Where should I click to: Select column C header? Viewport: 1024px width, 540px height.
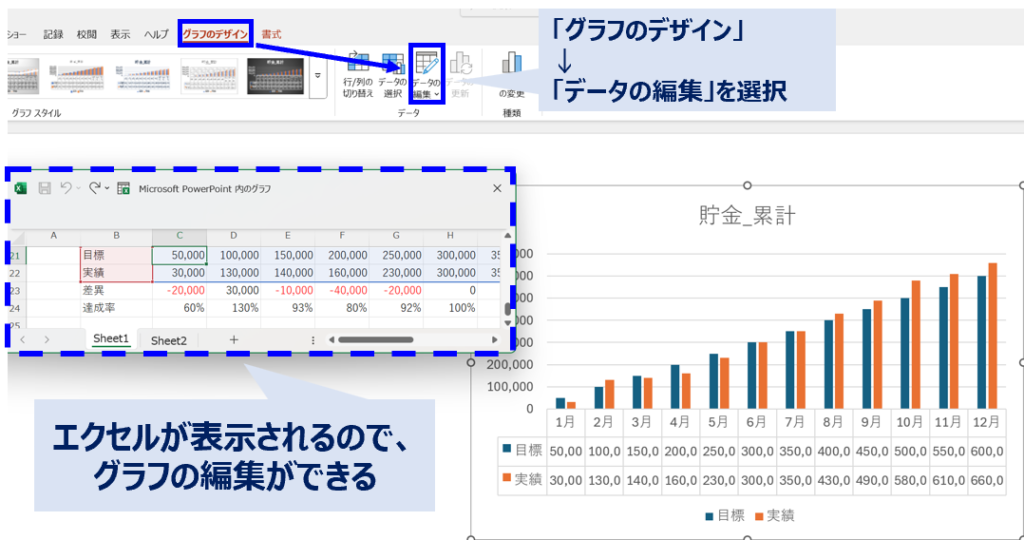pos(180,236)
